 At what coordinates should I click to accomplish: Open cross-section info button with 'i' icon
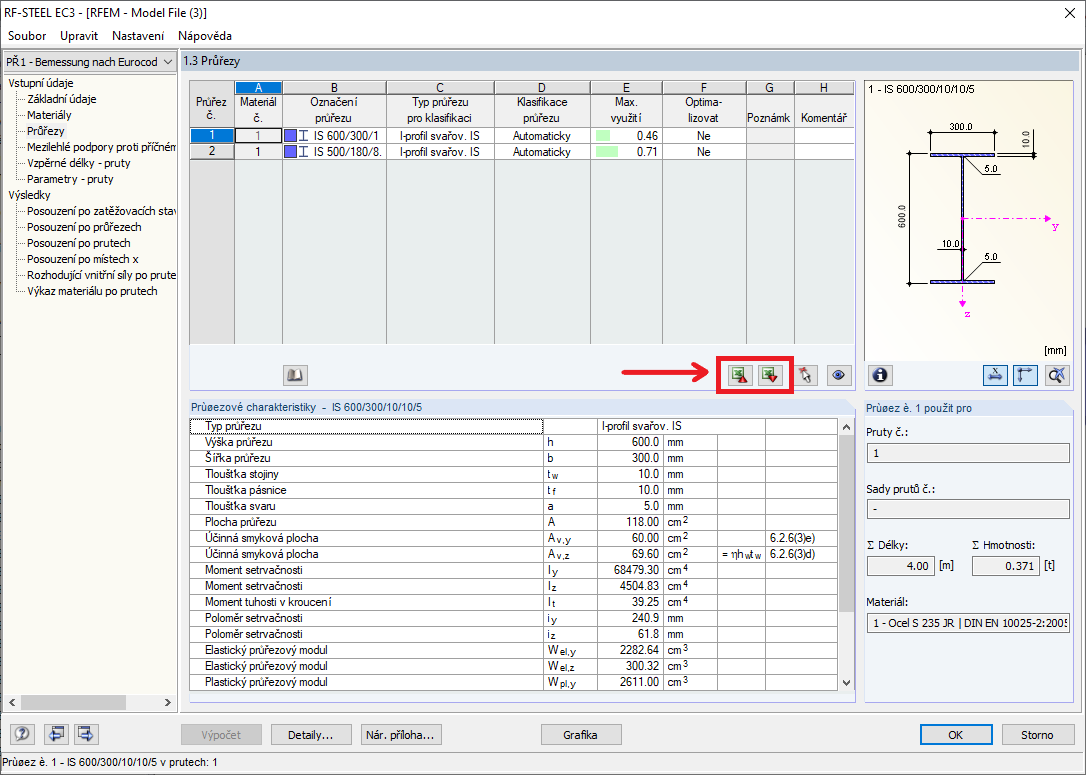click(880, 375)
